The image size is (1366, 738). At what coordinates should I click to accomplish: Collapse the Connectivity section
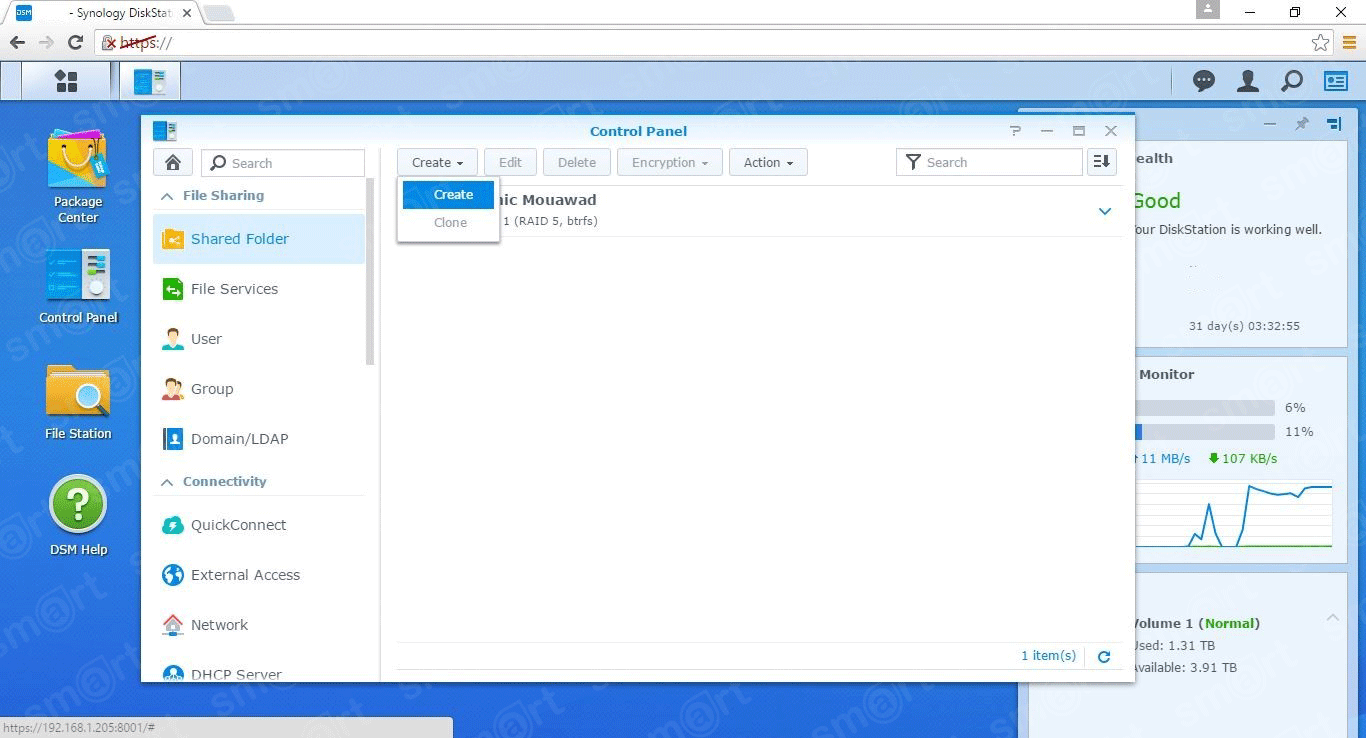(167, 482)
